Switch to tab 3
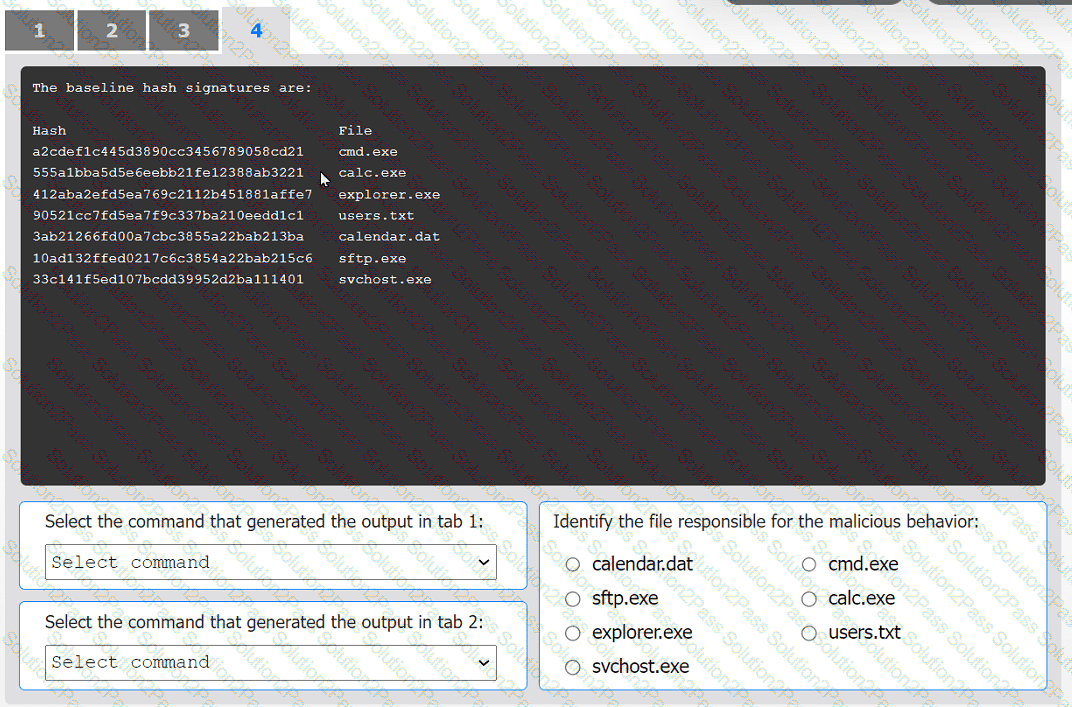 pos(183,31)
